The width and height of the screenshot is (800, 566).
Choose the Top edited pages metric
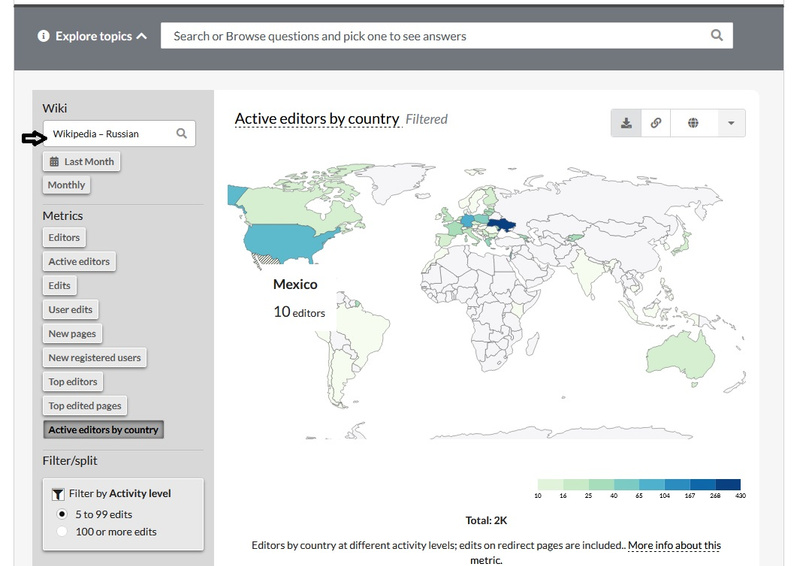[85, 406]
